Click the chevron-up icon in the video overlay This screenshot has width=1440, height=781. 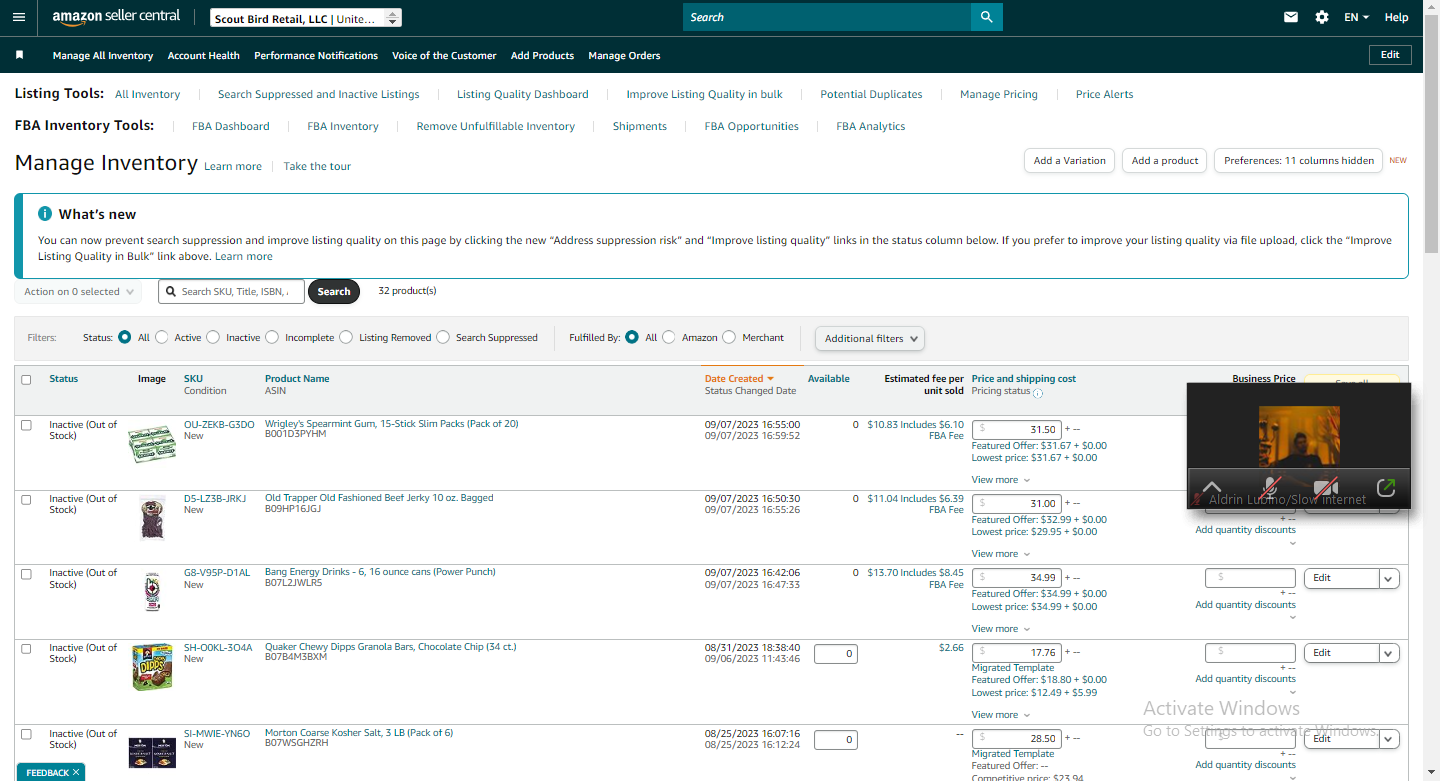click(1212, 488)
